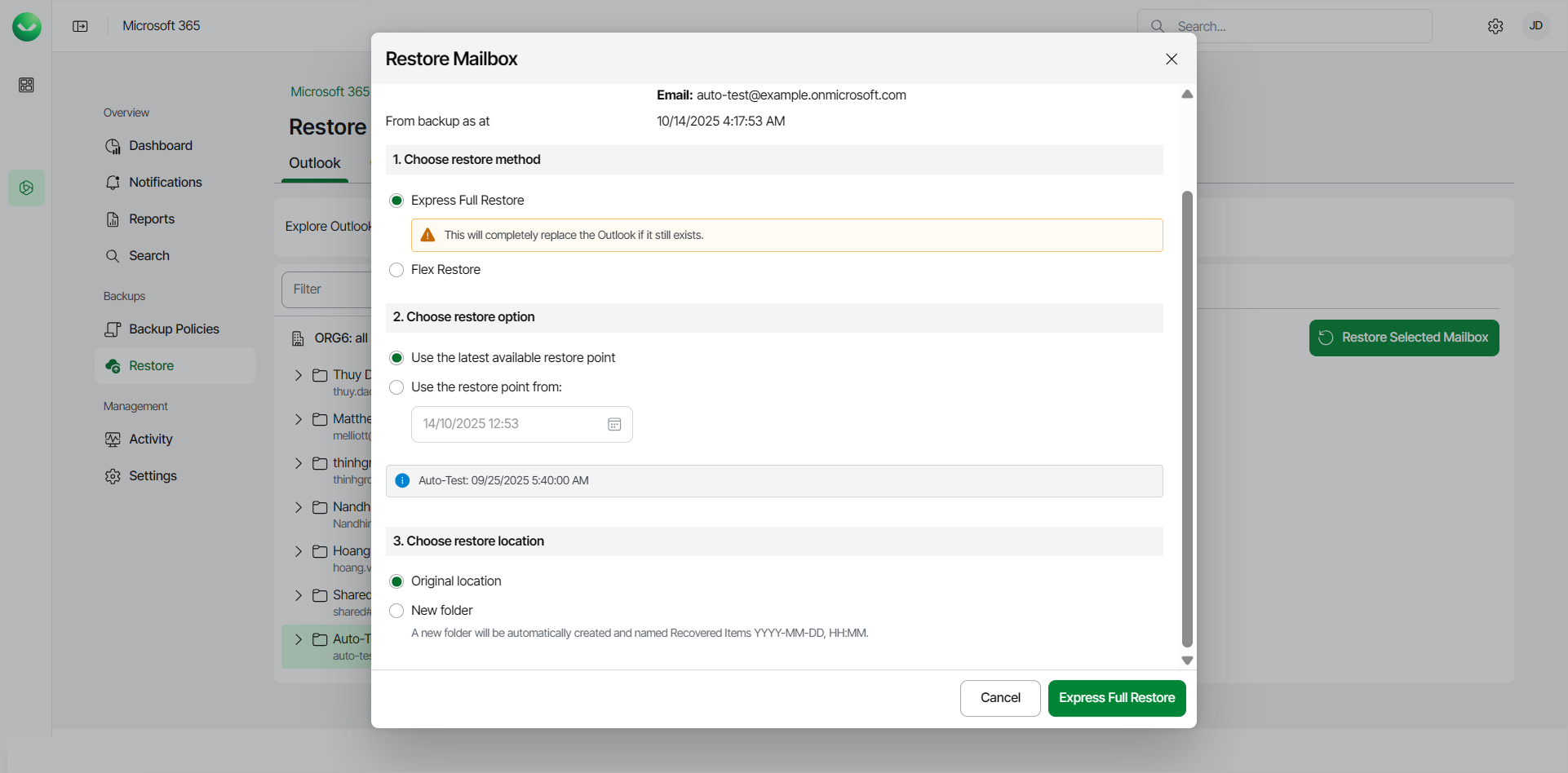Screen dimensions: 1568x773
Task: Open Reports in the sidebar menu
Action: pos(151,219)
